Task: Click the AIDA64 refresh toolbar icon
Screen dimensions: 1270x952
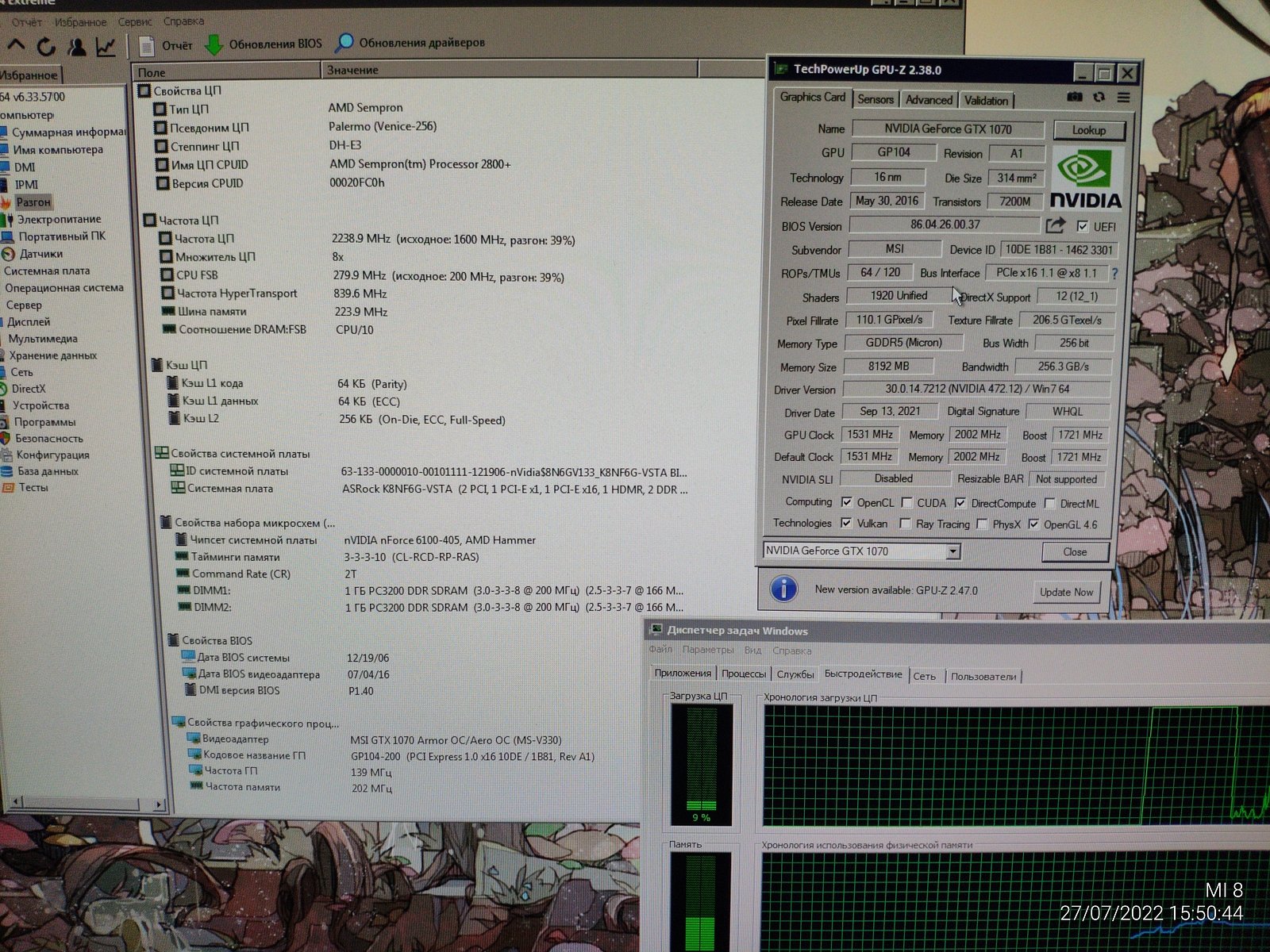Action: [x=46, y=47]
